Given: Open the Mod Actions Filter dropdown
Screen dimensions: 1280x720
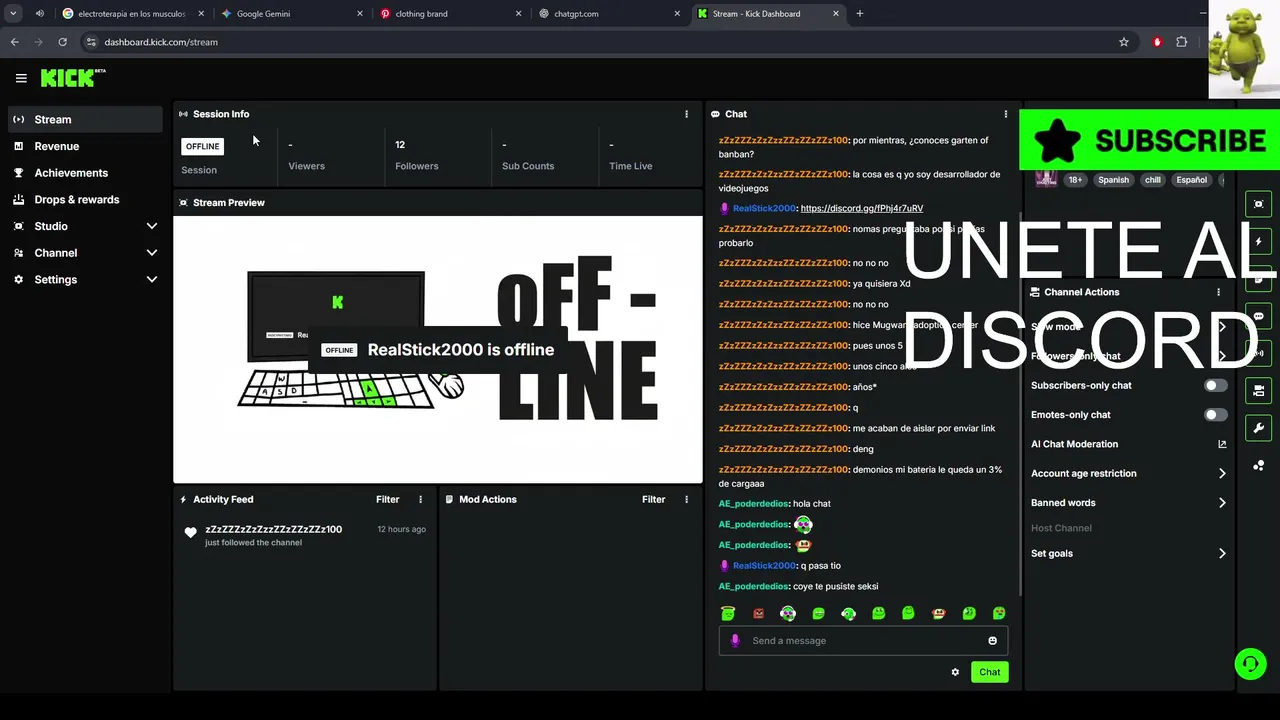Looking at the screenshot, I should pos(653,499).
